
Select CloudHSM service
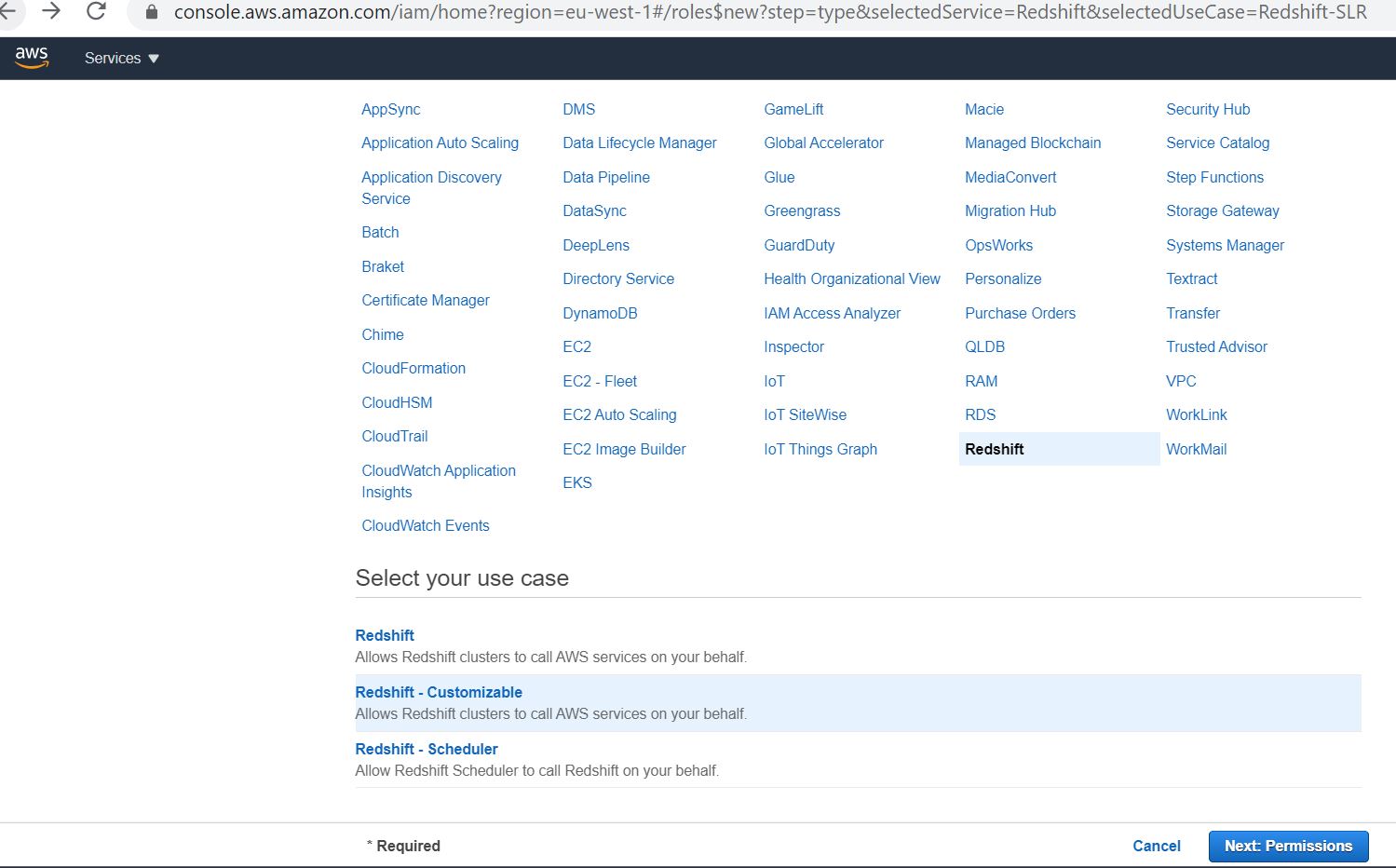[x=397, y=402]
